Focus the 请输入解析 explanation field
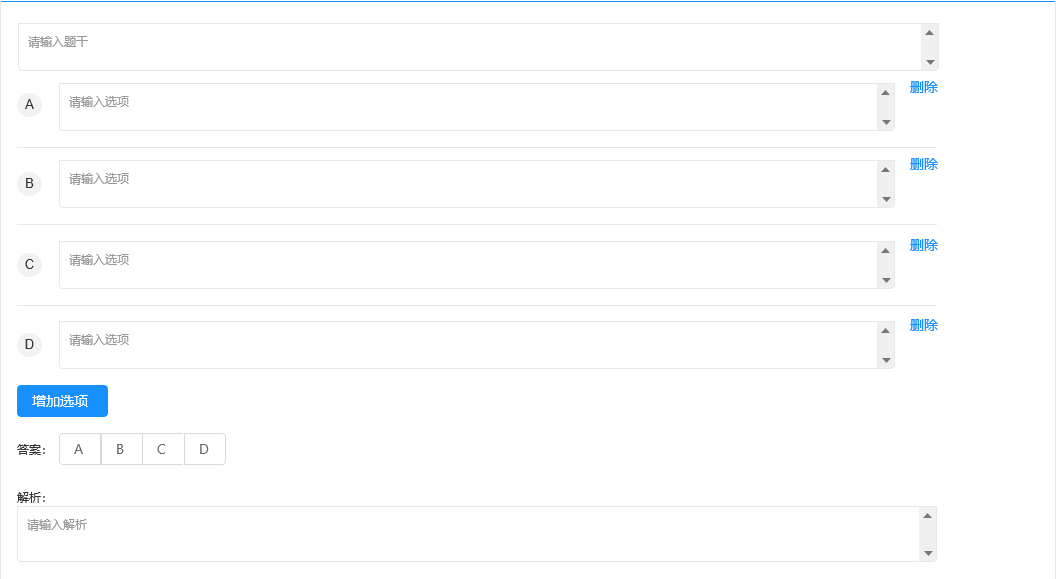The height and width of the screenshot is (579, 1056). coord(468,534)
